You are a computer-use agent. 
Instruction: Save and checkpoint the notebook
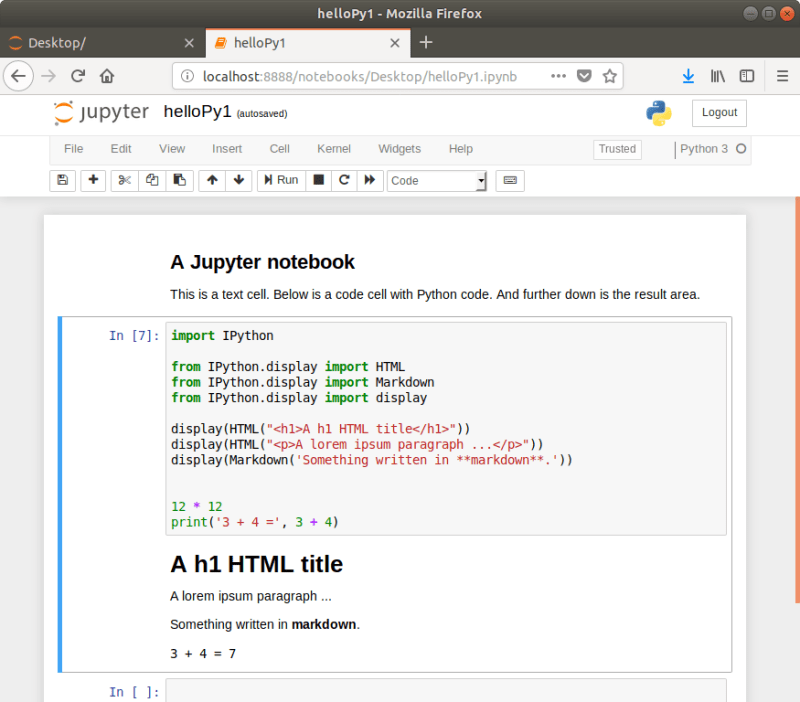(x=61, y=180)
